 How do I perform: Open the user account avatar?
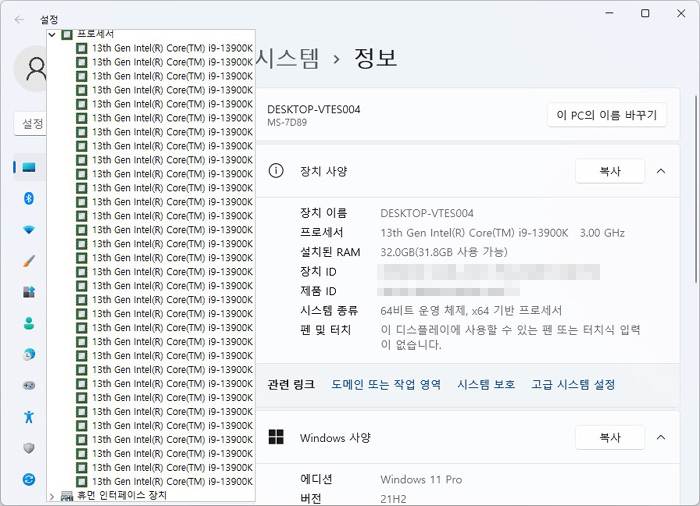(31, 69)
